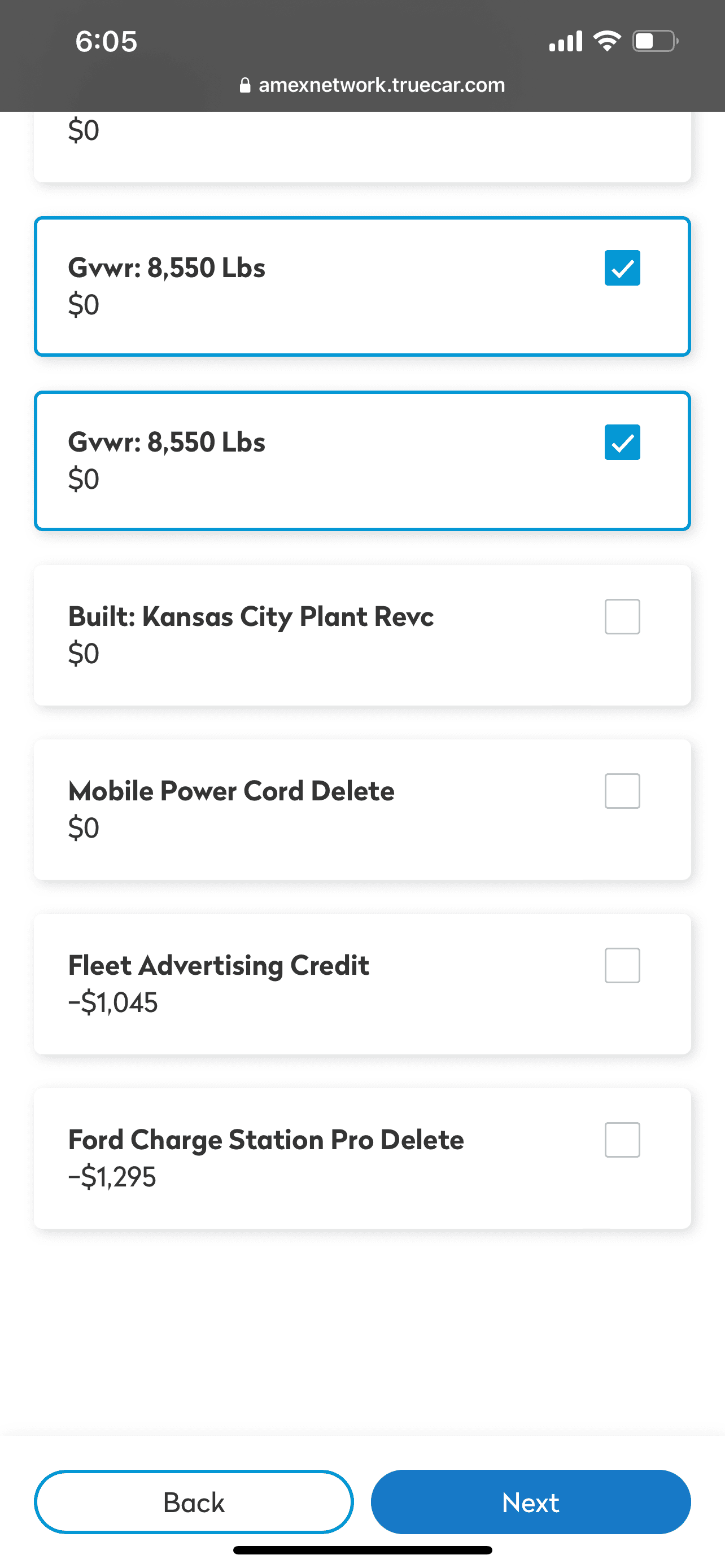Tap the 6:05 clock in status bar

tap(107, 42)
